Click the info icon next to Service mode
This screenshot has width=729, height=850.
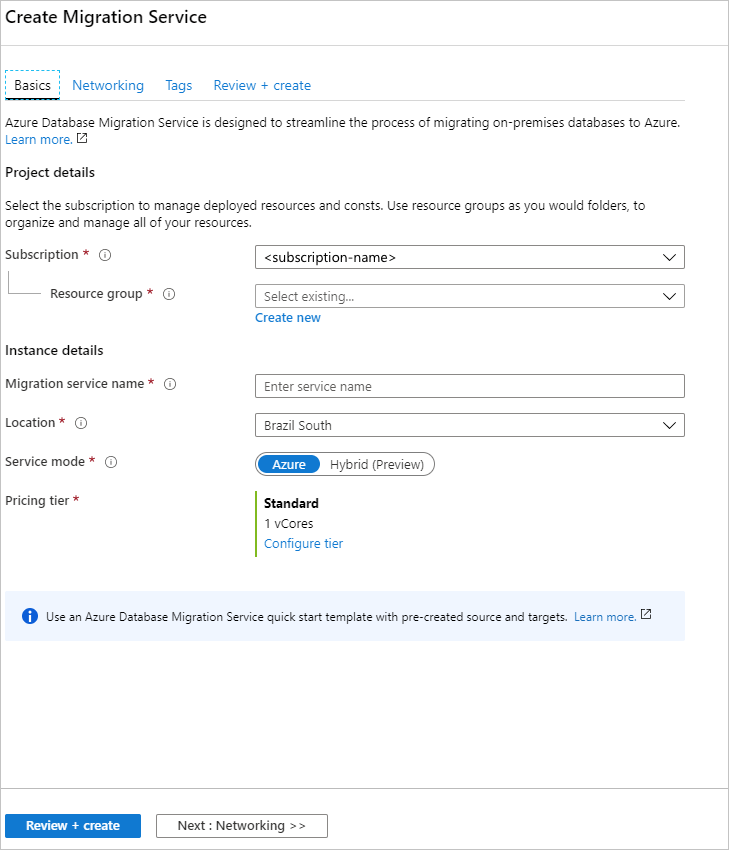click(x=111, y=461)
